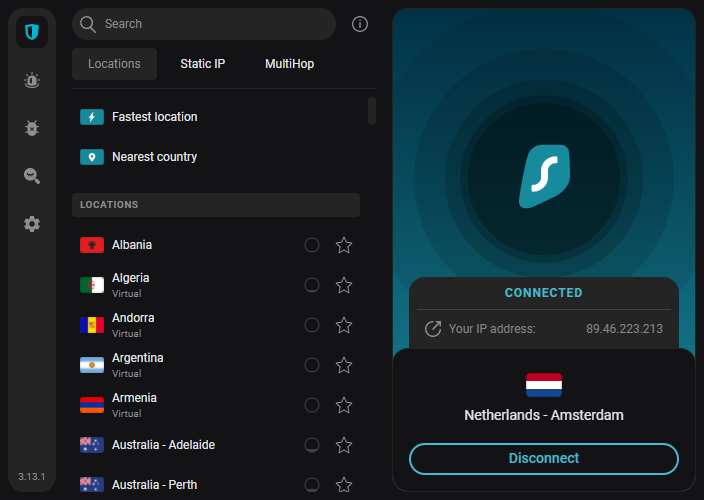Select Algeria in the locations list
Viewport: 704px width, 500px height.
coord(216,285)
